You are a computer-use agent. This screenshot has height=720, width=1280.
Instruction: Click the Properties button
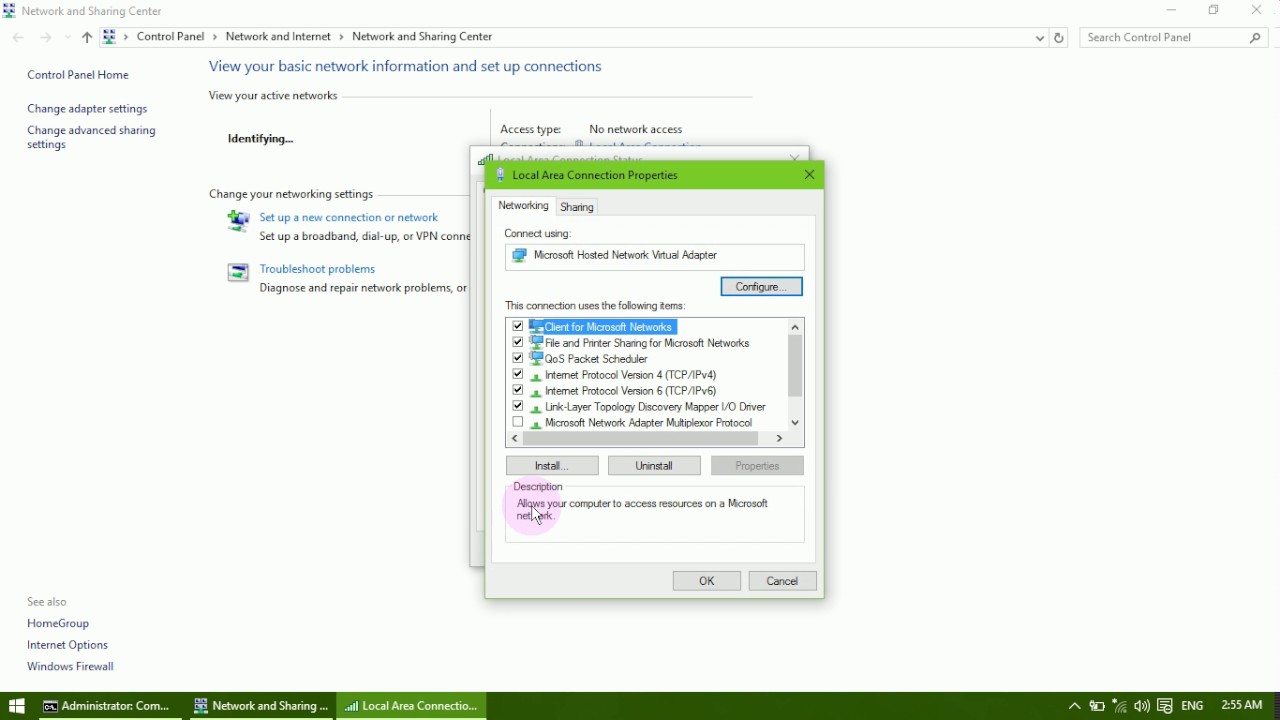(758, 467)
